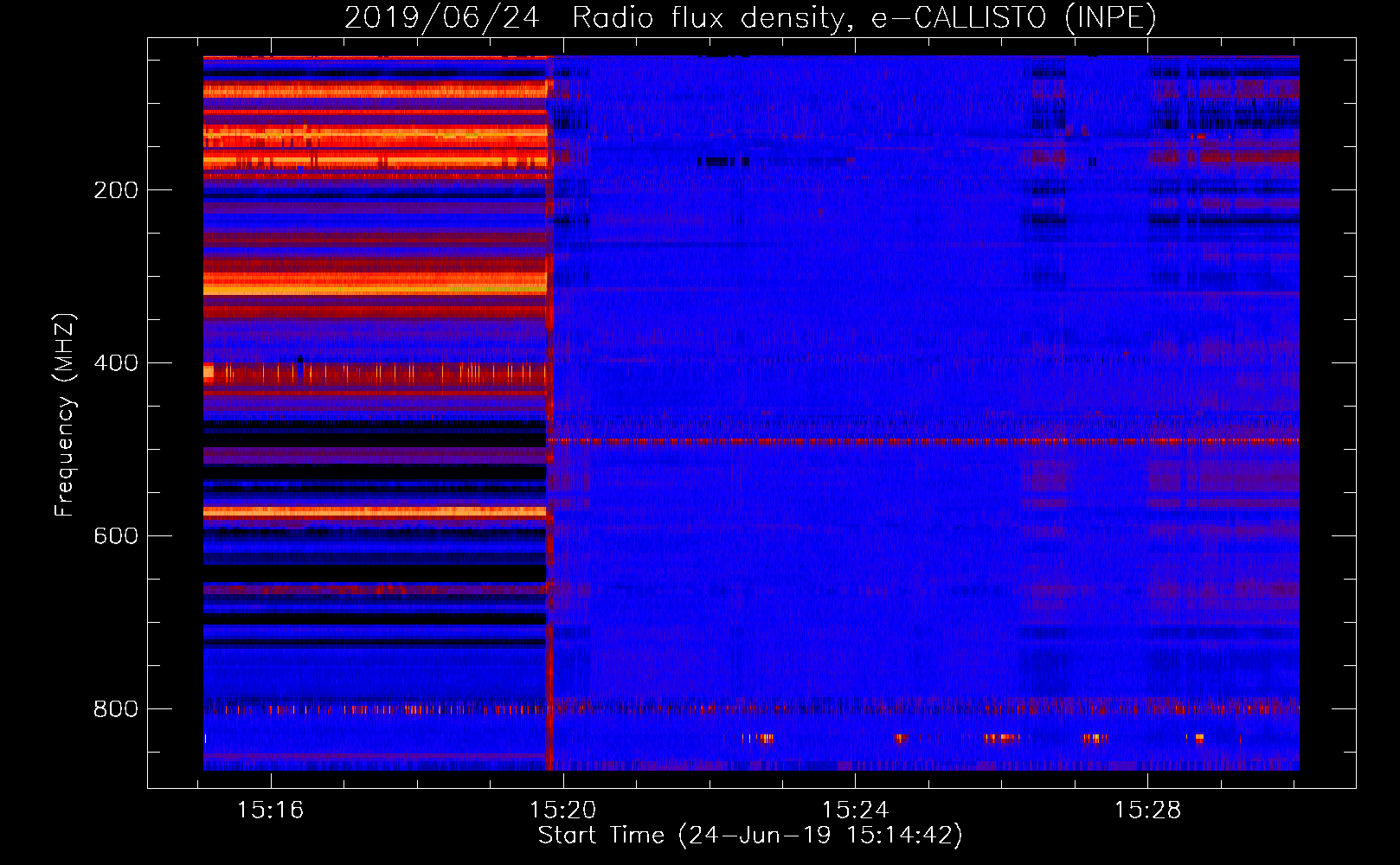Click the 600 frequency tick label
Screen dimensions: 1400x865
click(116, 536)
